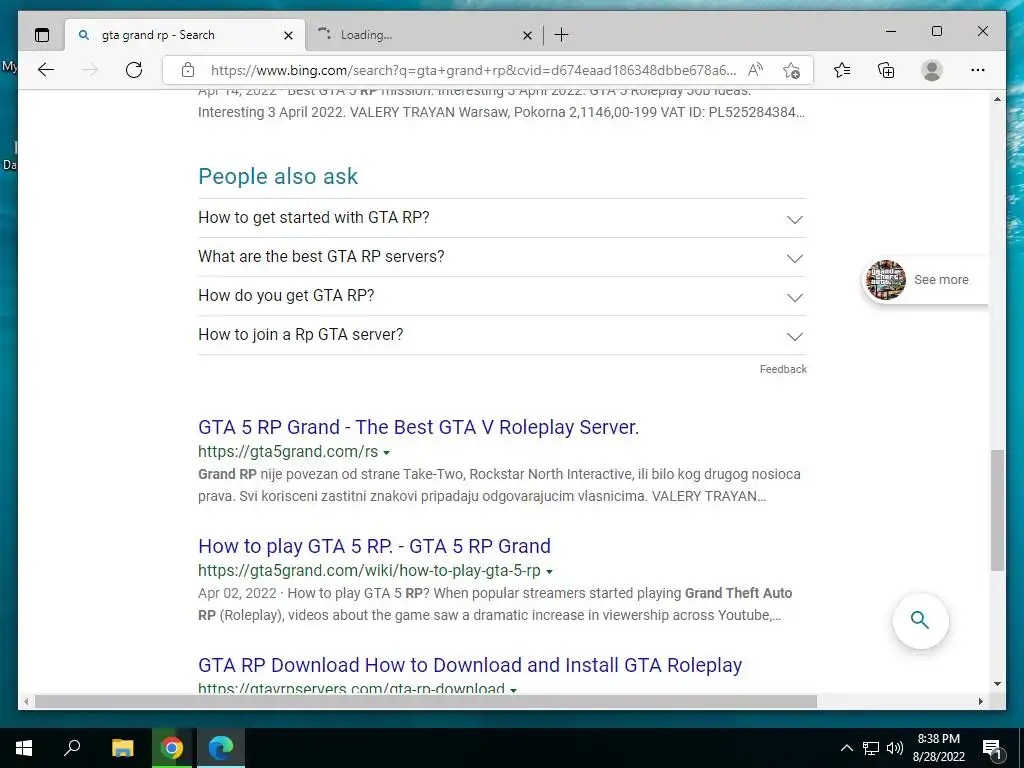Tap the floating search magnifier button
Image resolution: width=1024 pixels, height=768 pixels.
(920, 620)
